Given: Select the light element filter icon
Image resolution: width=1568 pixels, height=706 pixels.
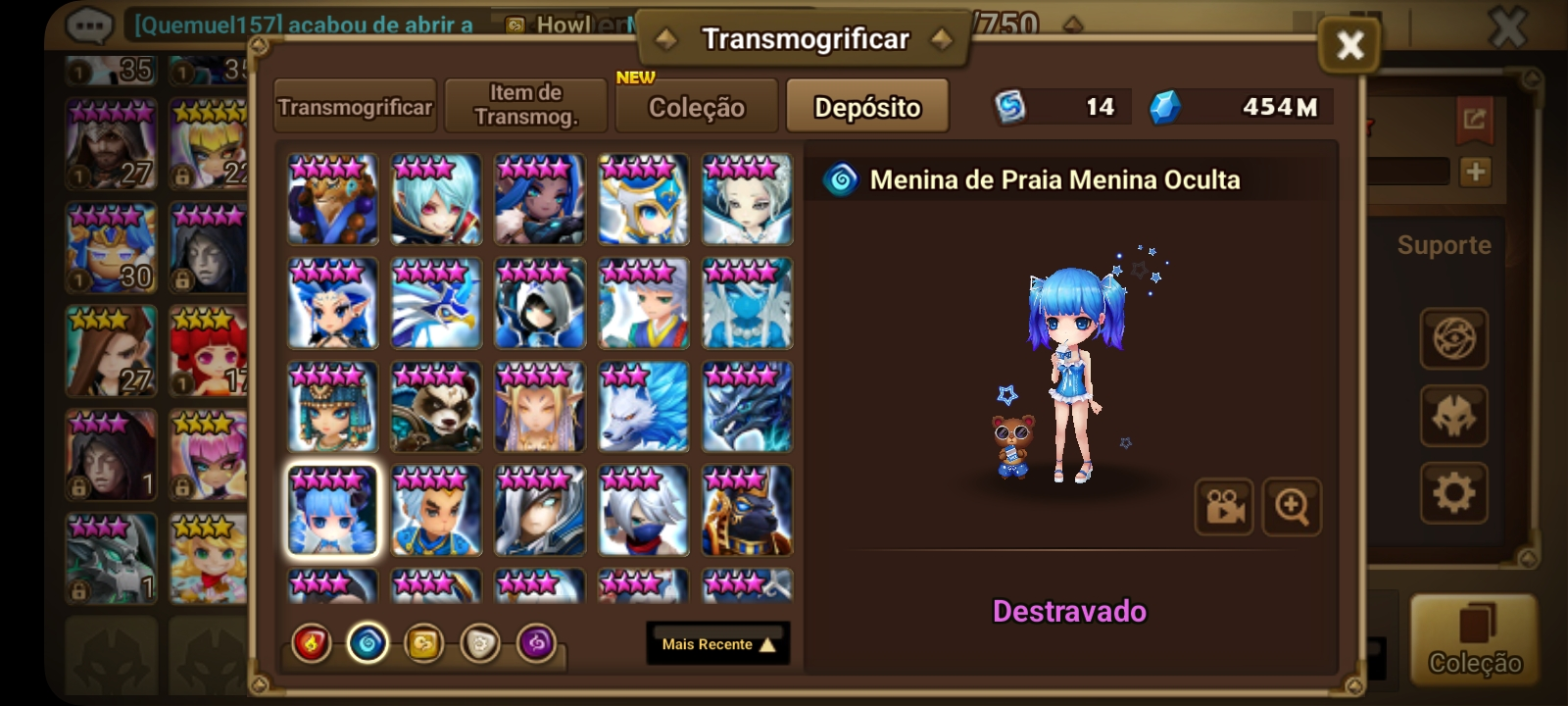Looking at the screenshot, I should click(x=480, y=644).
